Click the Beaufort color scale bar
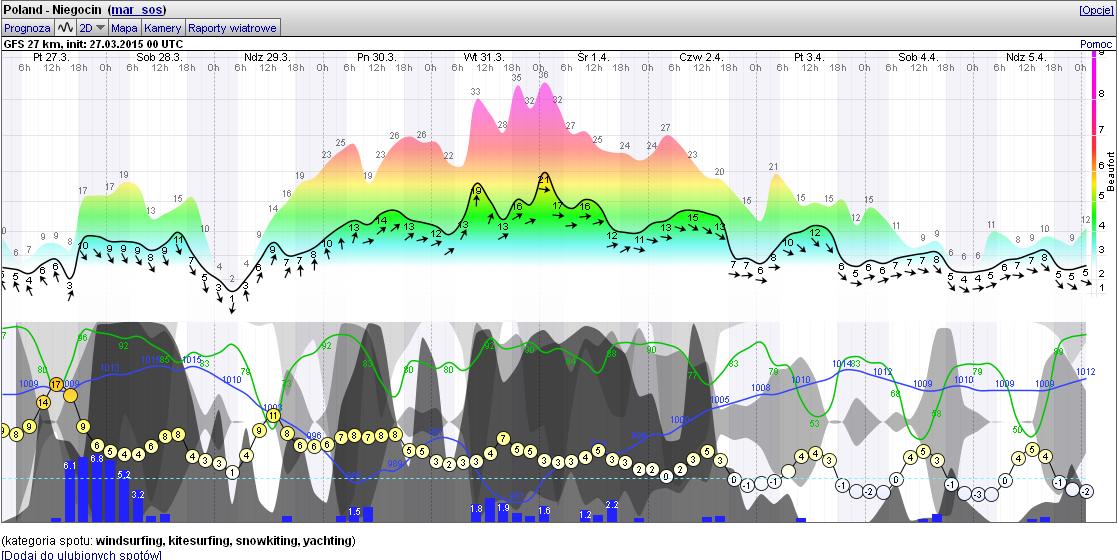Image resolution: width=1117 pixels, height=560 pixels. click(x=1096, y=171)
